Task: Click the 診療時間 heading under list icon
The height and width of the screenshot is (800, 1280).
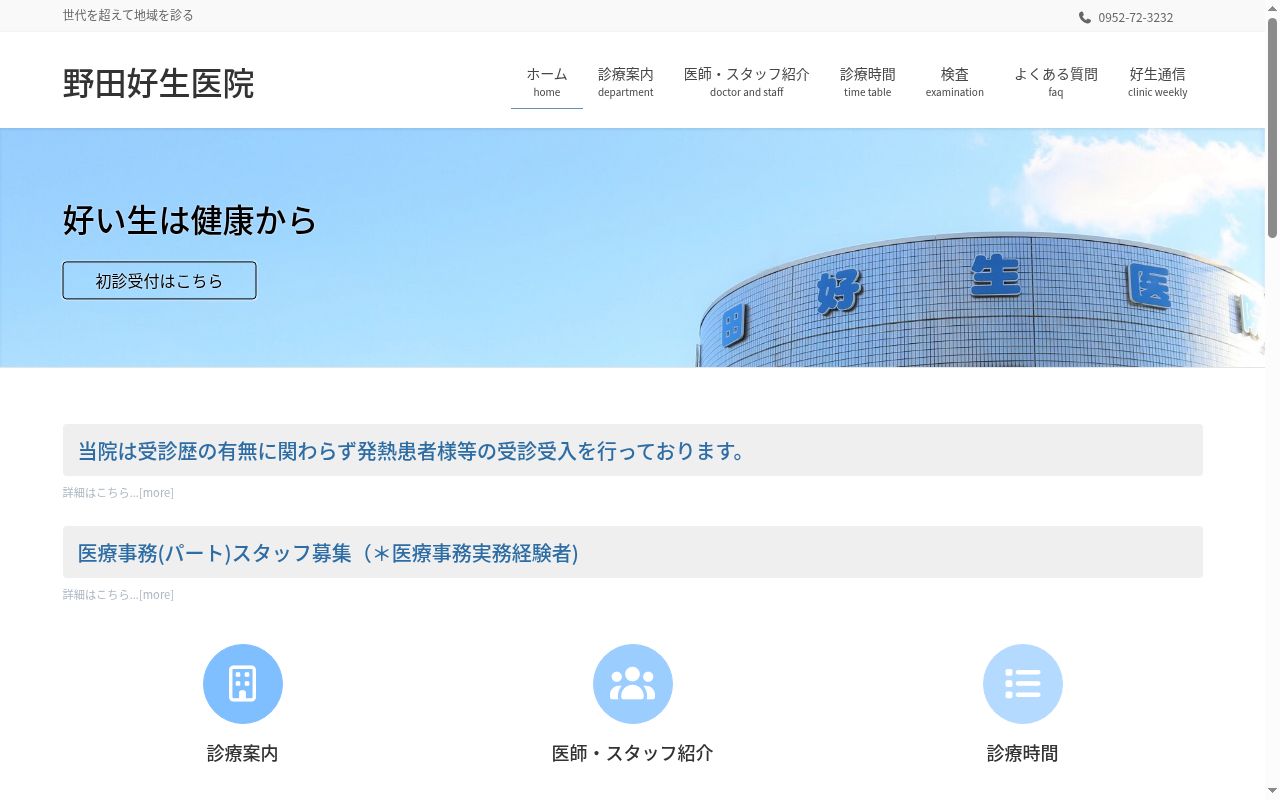Action: coord(1023,753)
